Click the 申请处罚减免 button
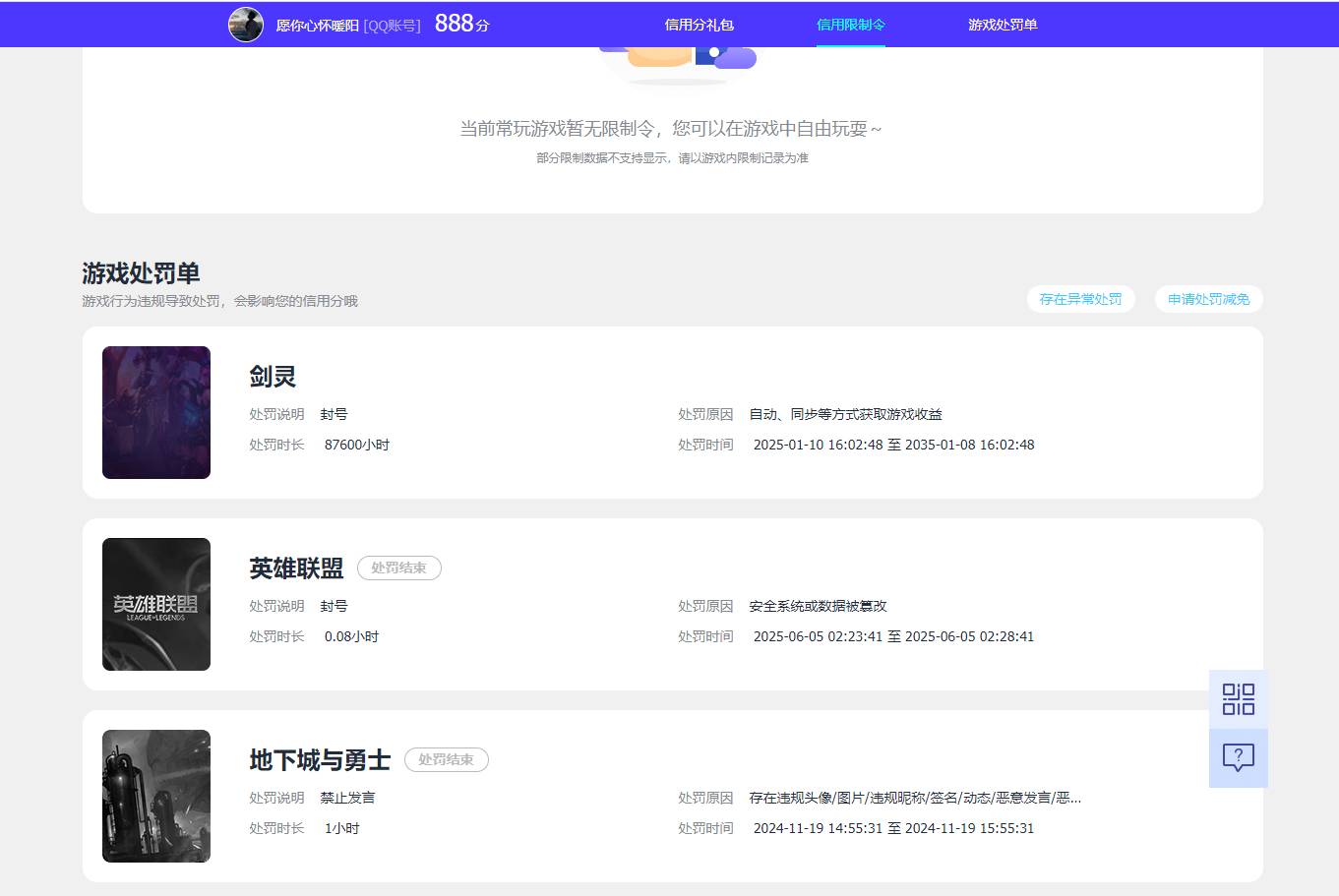1339x896 pixels. click(x=1208, y=299)
